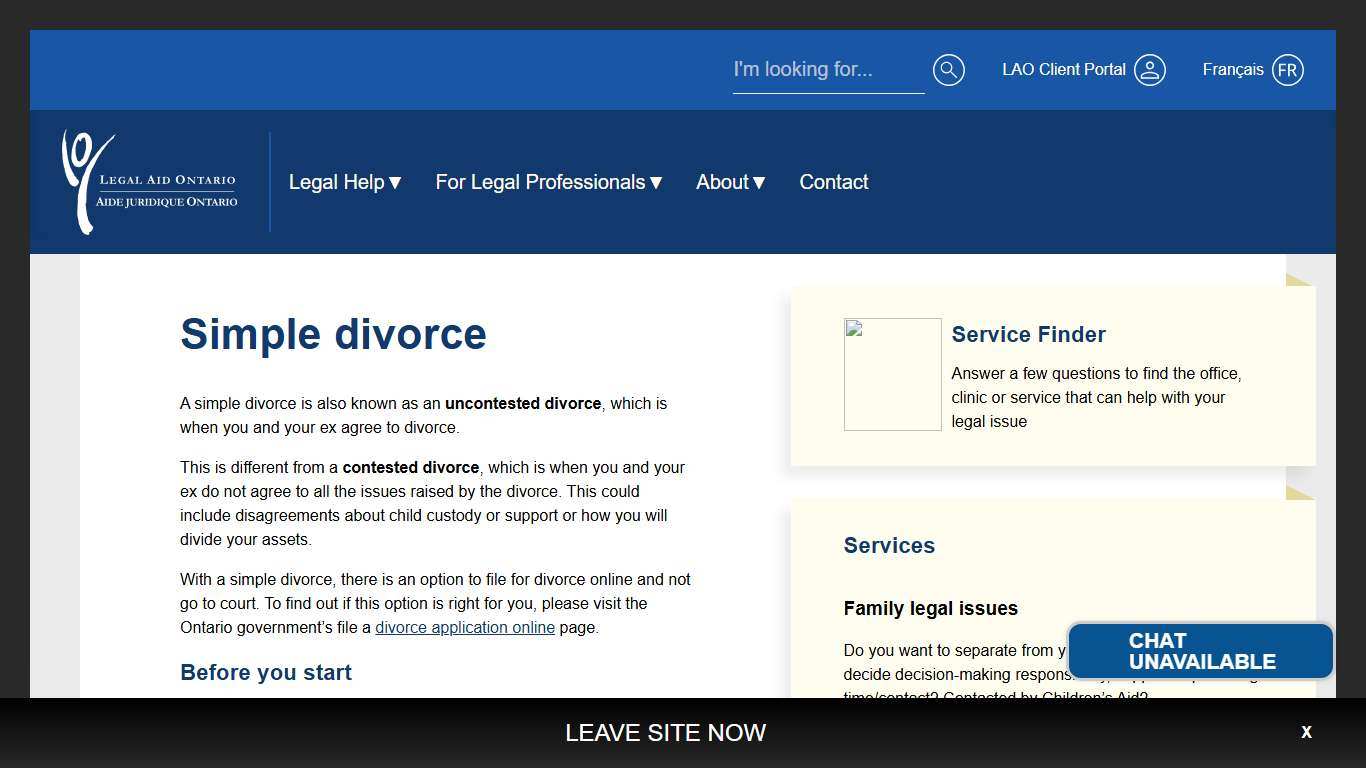
Task: Click the FR language circle icon
Action: click(x=1287, y=69)
